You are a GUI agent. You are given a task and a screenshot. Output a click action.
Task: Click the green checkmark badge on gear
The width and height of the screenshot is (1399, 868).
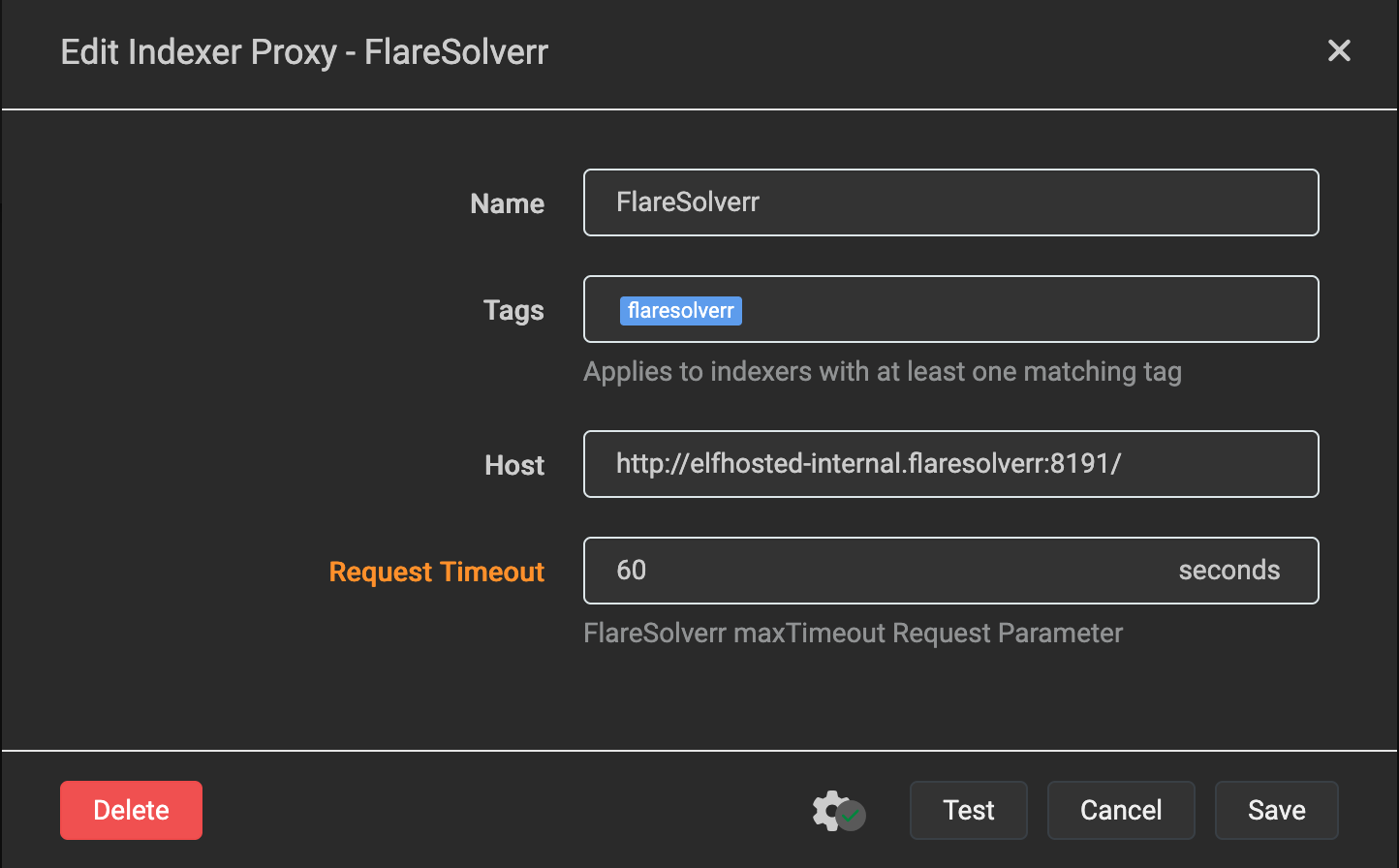(x=852, y=817)
